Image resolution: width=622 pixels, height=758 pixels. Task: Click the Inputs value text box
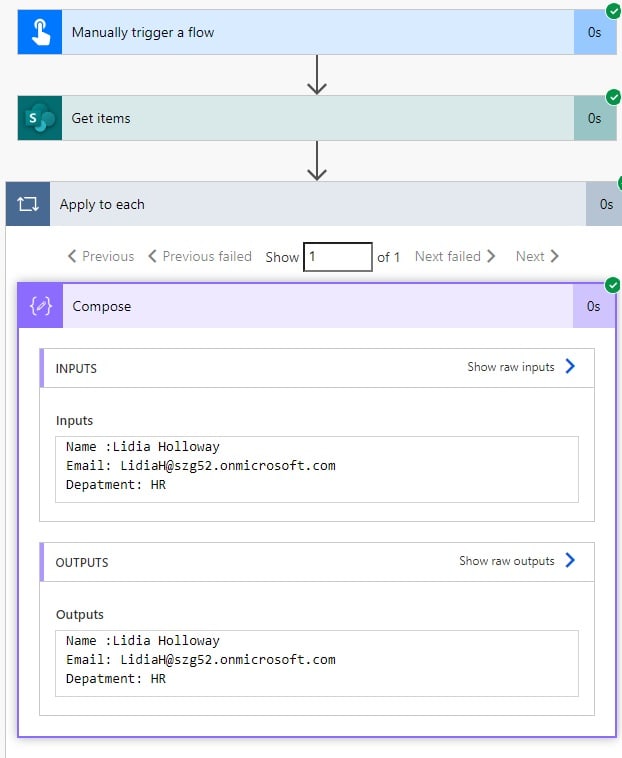(317, 469)
